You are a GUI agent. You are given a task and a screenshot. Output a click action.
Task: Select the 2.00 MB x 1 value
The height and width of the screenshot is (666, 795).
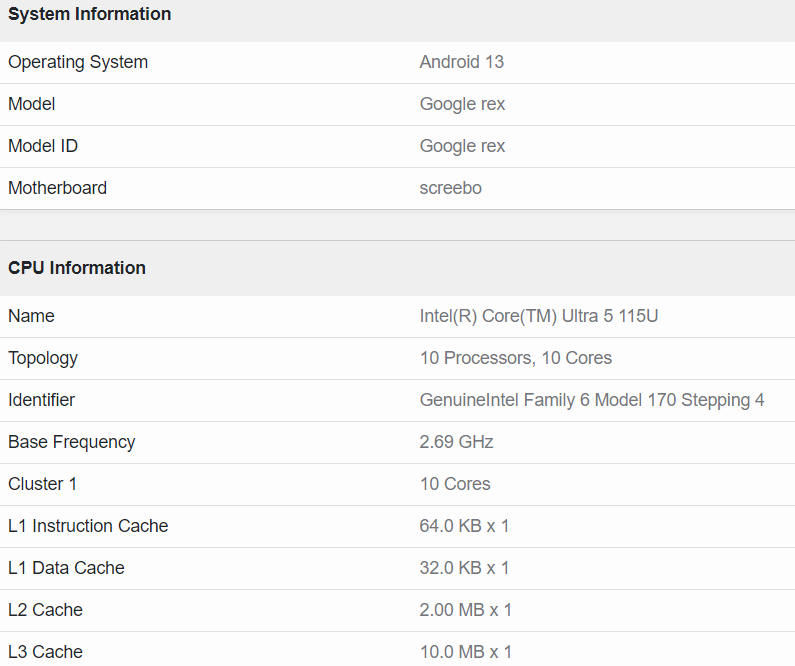[465, 610]
